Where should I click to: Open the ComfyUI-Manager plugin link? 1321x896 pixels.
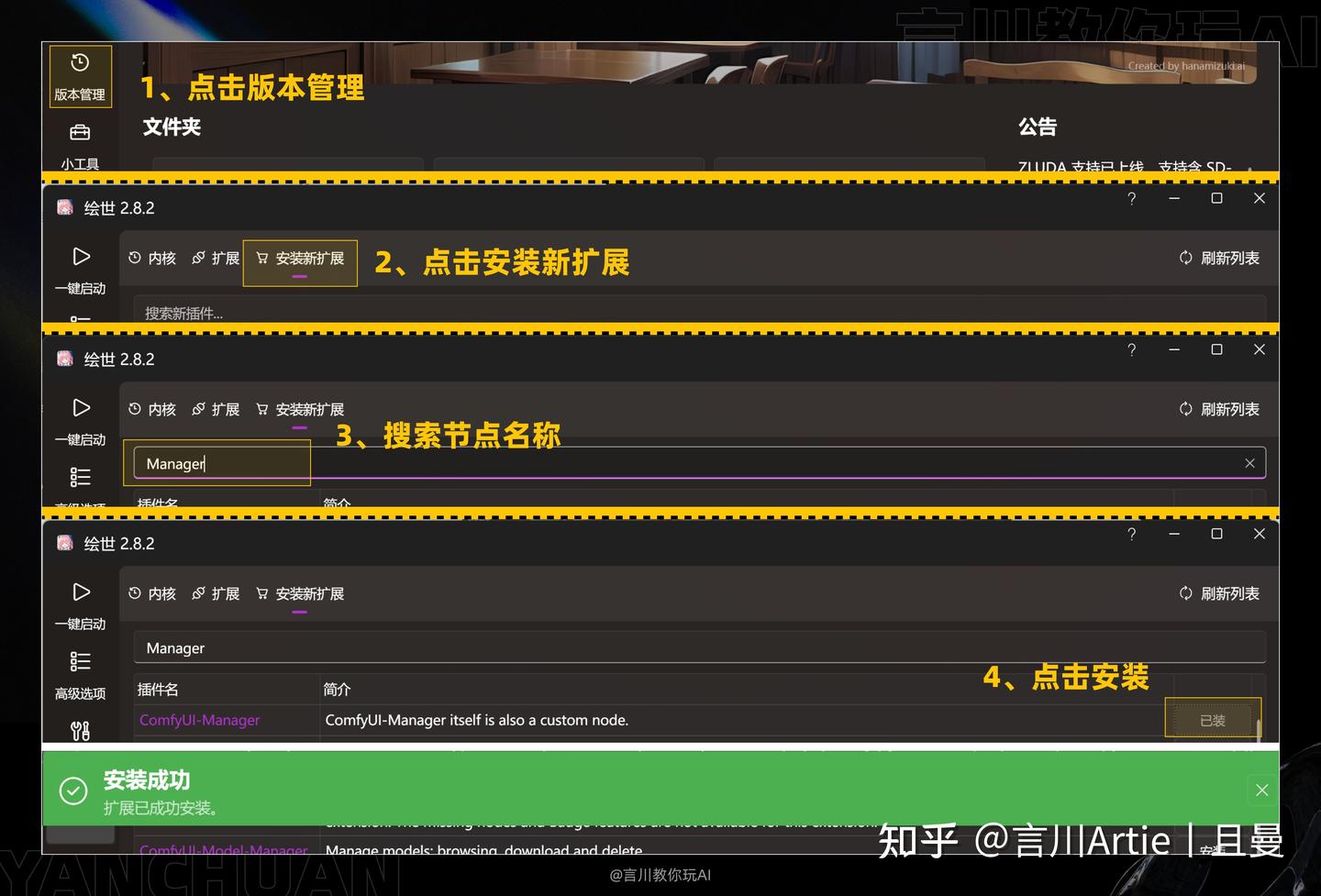pos(200,720)
